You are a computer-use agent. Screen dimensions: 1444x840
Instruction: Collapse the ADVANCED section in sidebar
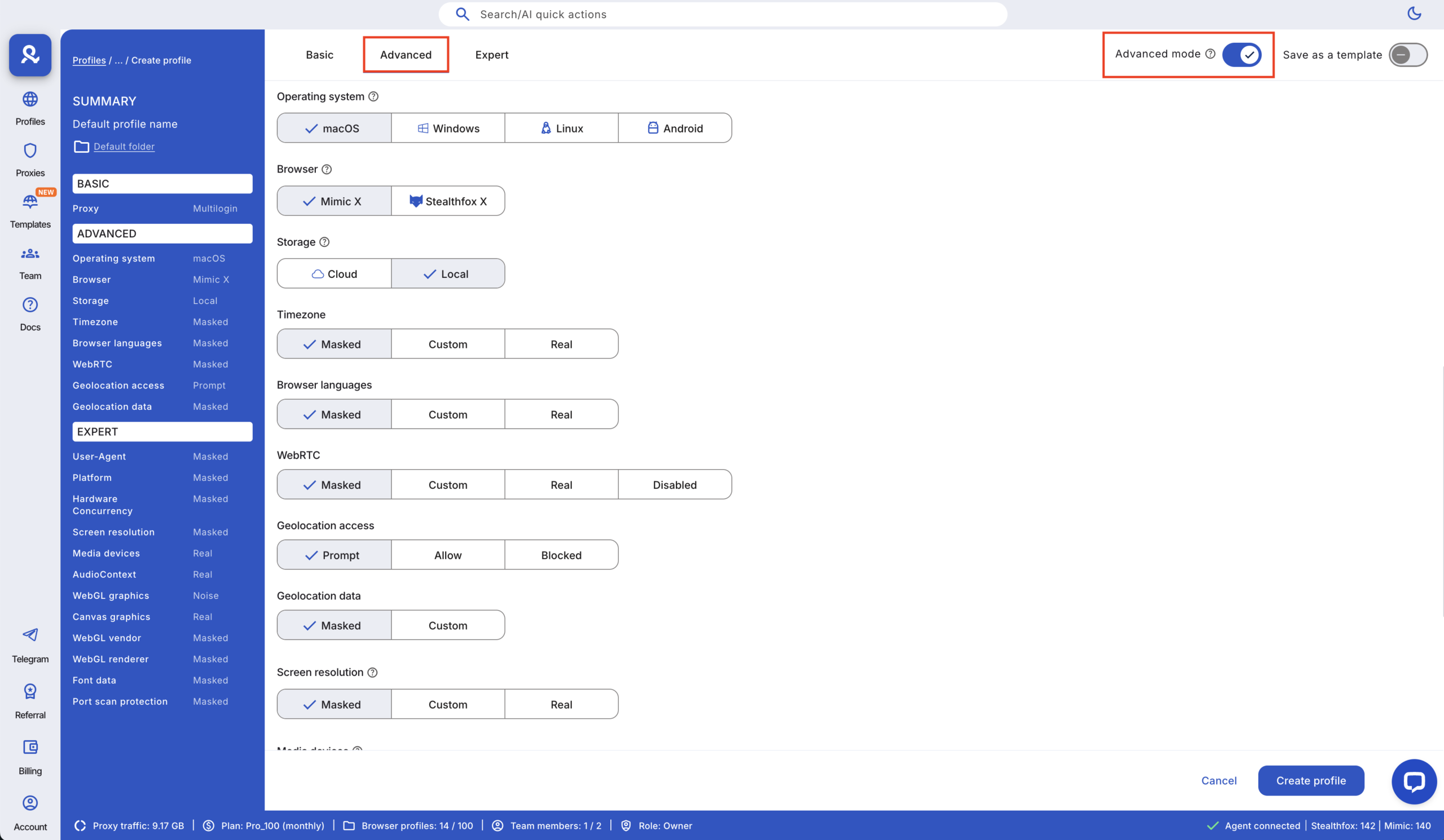pos(162,233)
